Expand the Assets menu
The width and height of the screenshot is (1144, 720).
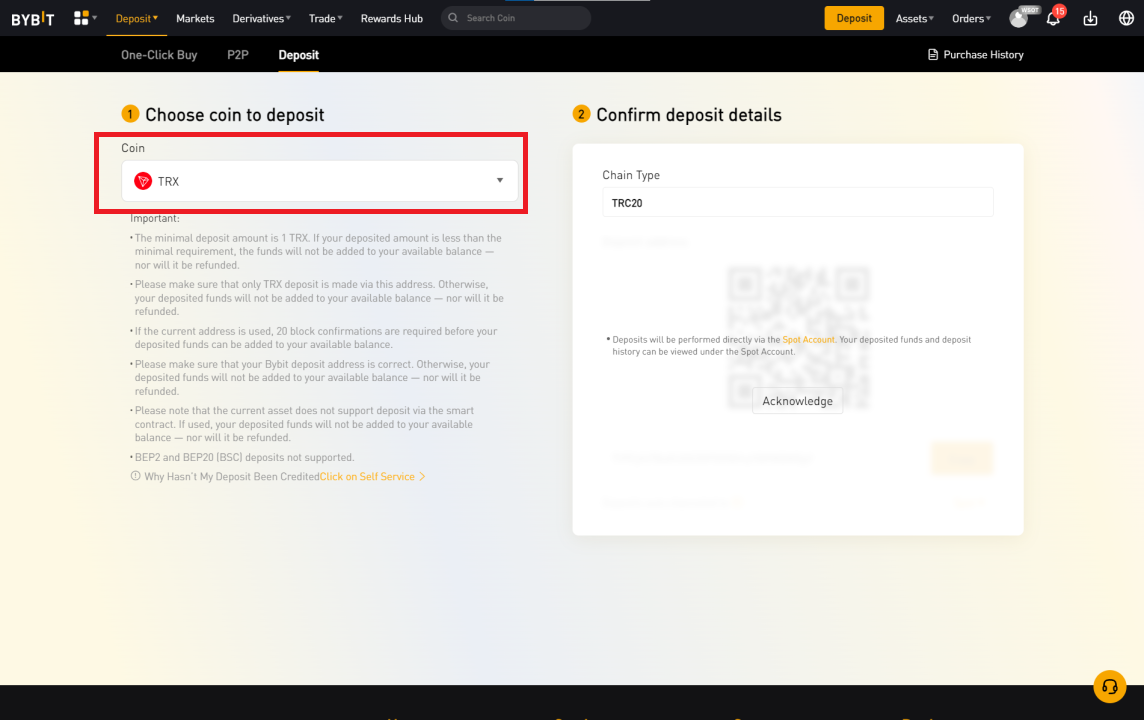pyautogui.click(x=914, y=18)
